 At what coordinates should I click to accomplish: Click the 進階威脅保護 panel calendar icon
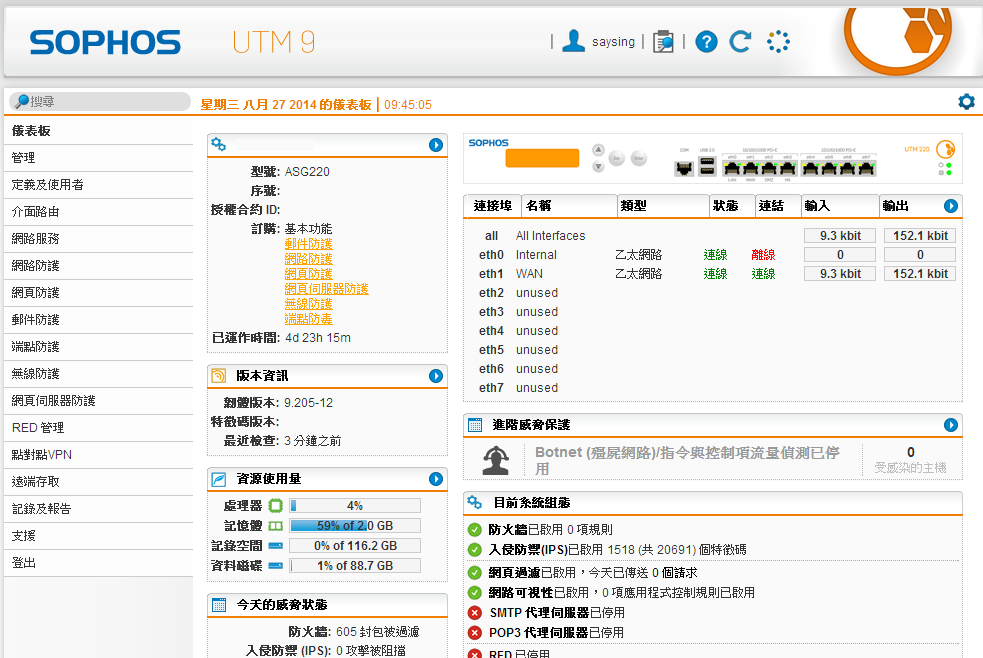(475, 425)
